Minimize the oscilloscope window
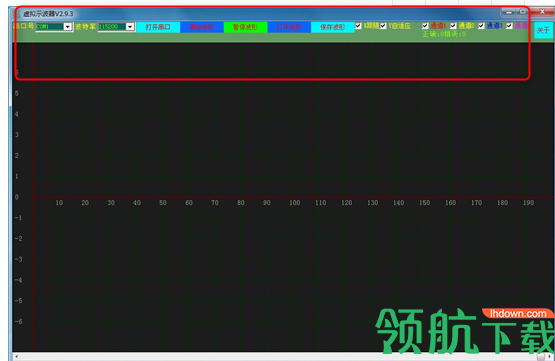 (x=508, y=12)
